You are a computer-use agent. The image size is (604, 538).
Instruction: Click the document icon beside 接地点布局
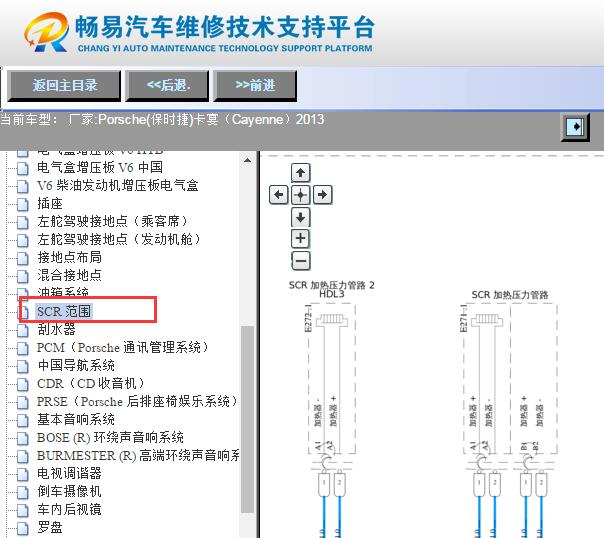pos(23,258)
